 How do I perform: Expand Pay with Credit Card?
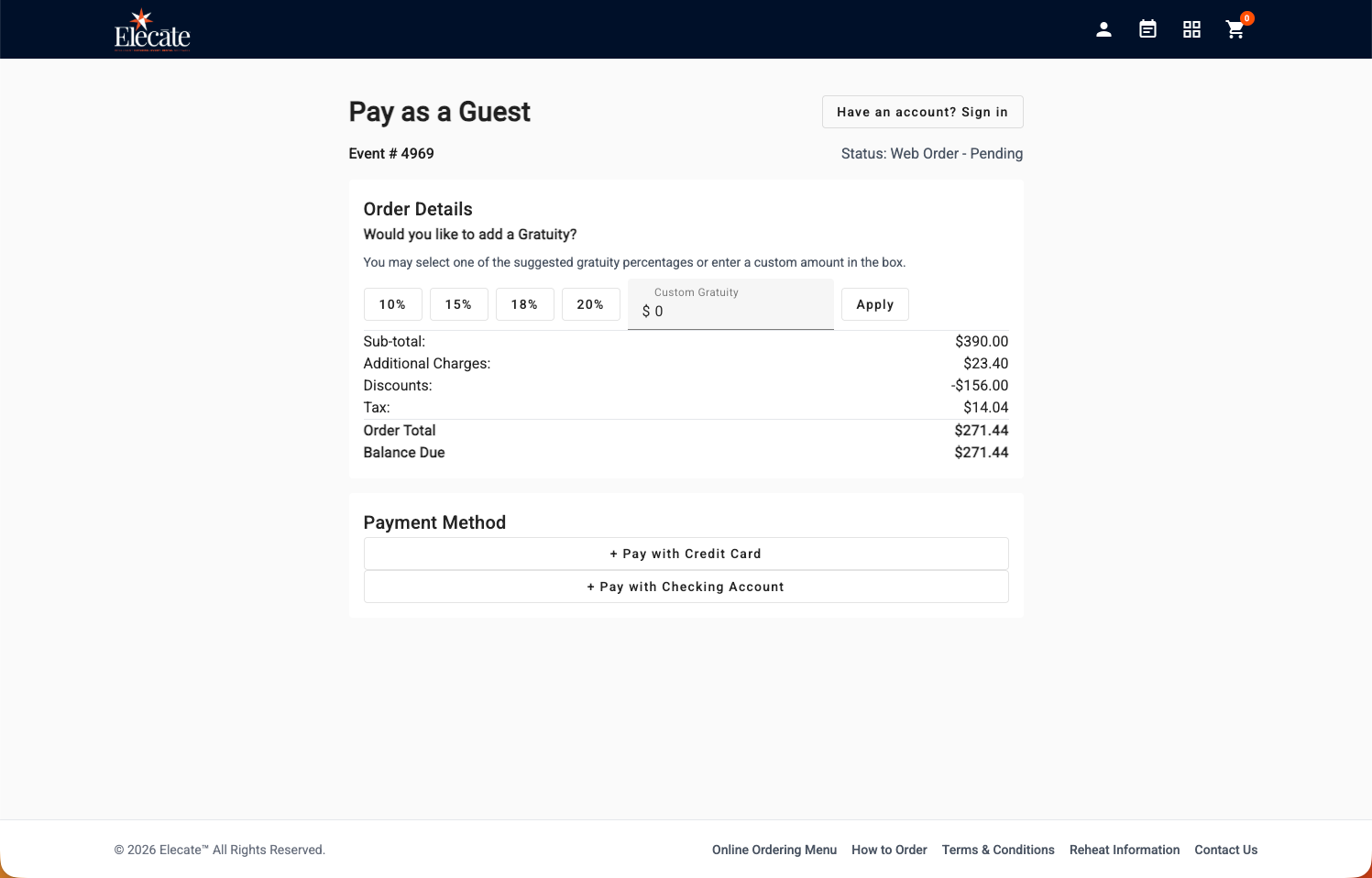(x=686, y=554)
